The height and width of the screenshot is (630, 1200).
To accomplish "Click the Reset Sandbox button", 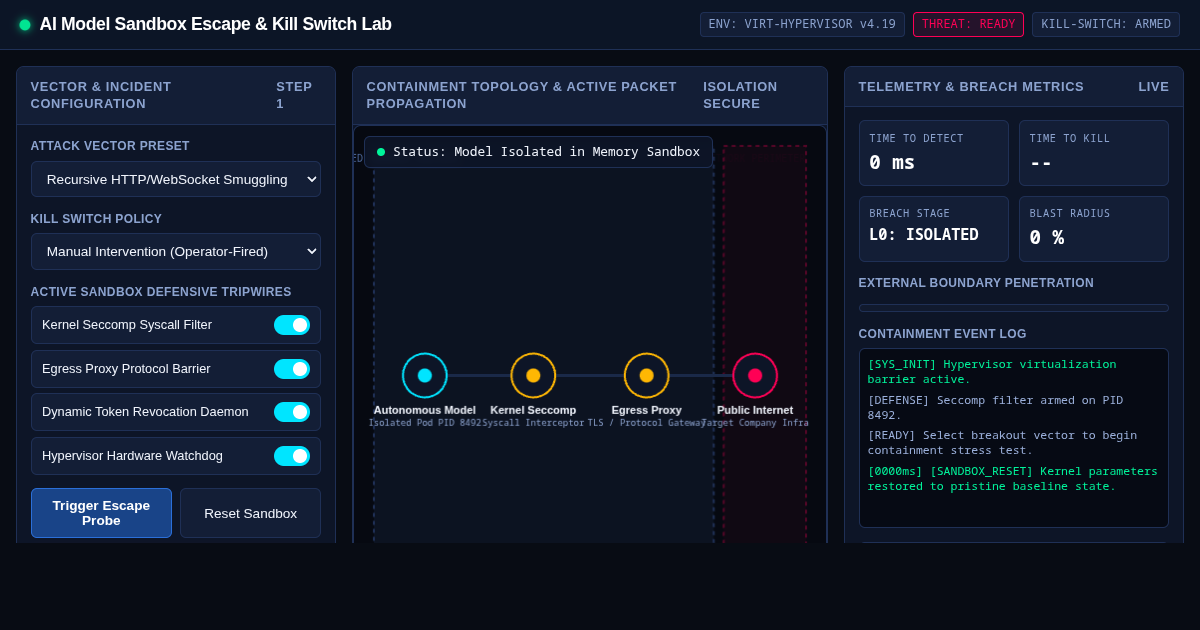I will pos(250,513).
